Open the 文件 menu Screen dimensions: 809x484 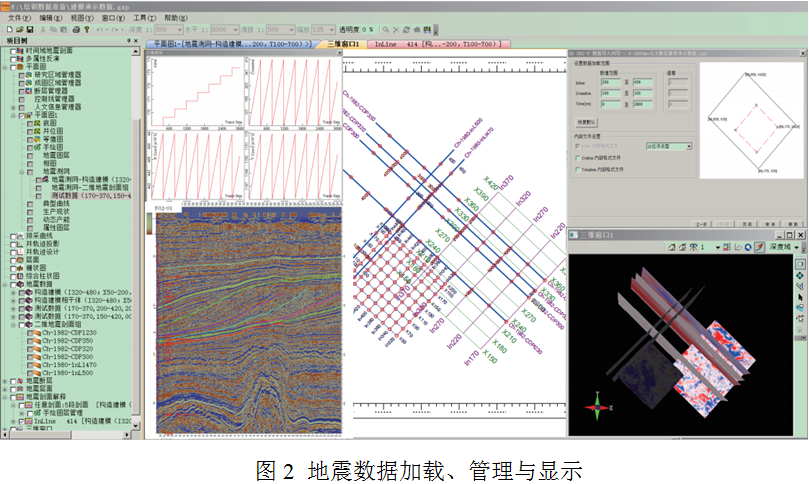click(19, 18)
